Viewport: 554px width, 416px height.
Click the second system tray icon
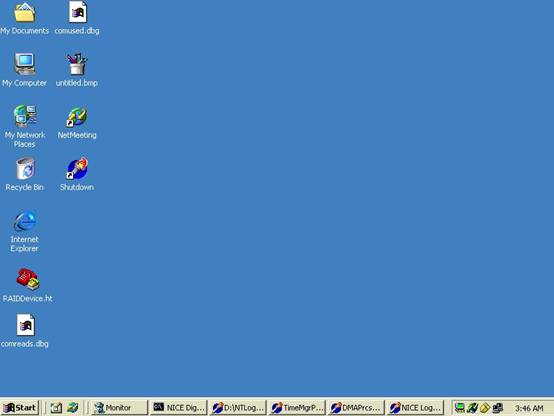tap(472, 408)
